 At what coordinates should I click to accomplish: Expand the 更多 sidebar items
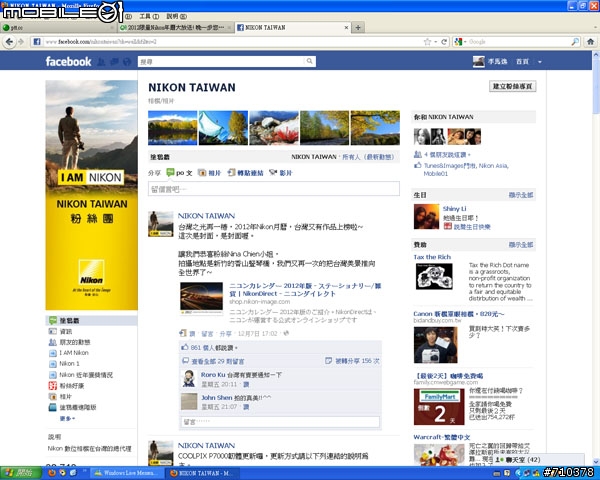(x=67, y=419)
